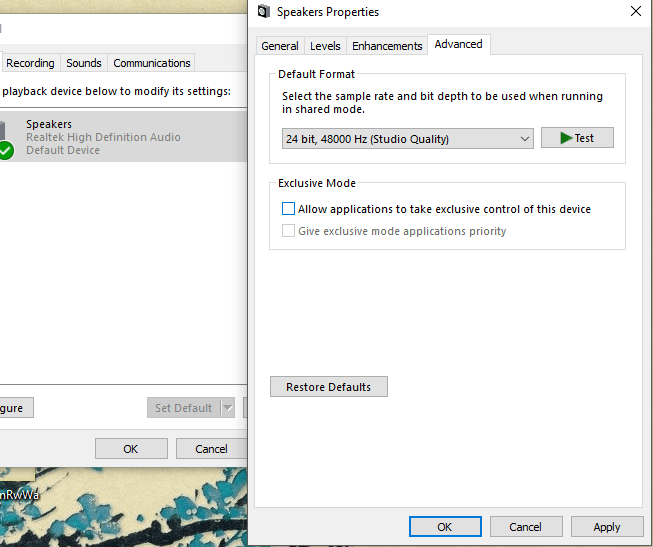Click the partially visible Configure button
Image resolution: width=653 pixels, height=547 pixels.
16,408
